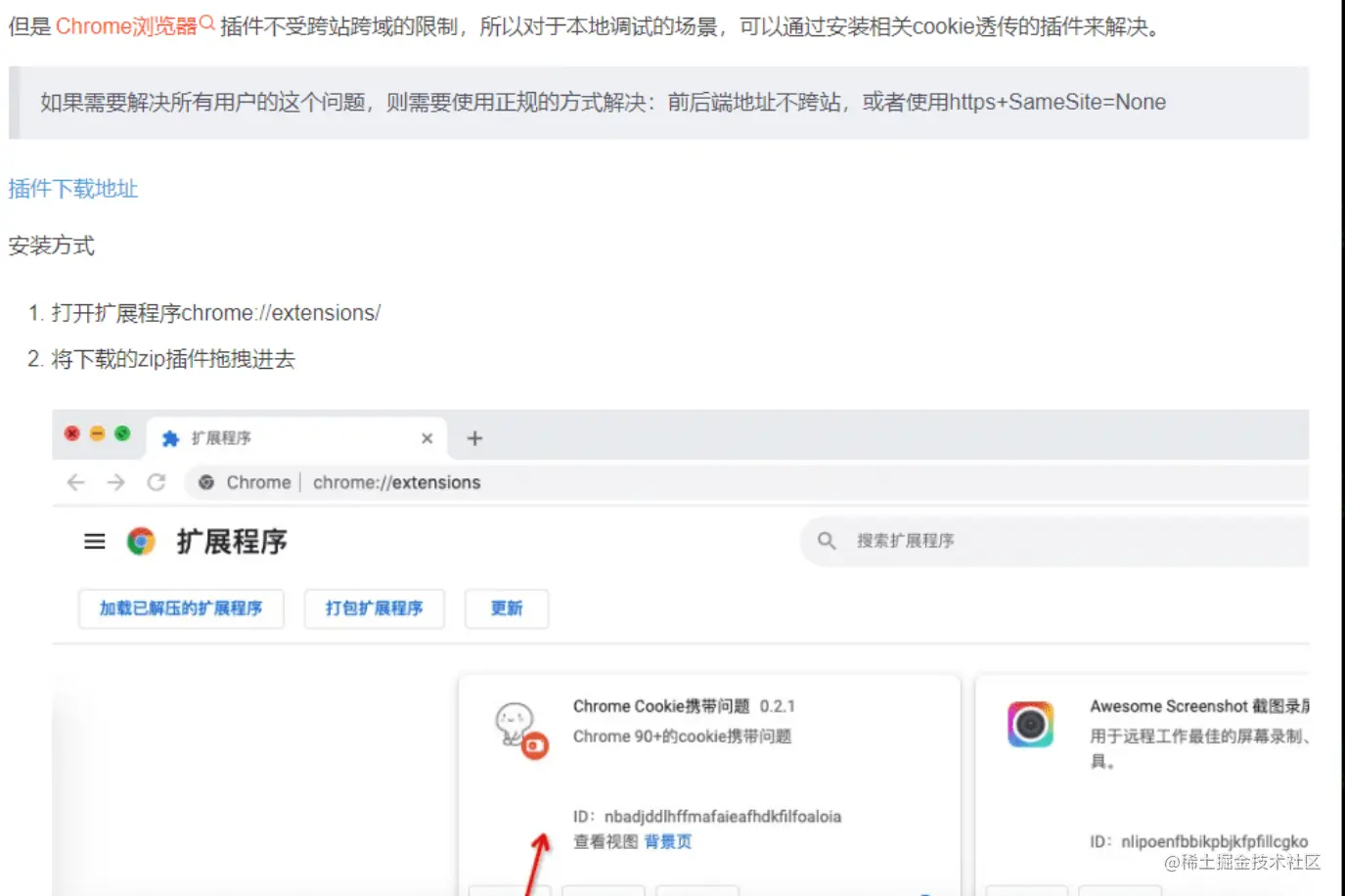Click the forward arrow in embedded browser
Screen dimensions: 1345x896
(115, 482)
